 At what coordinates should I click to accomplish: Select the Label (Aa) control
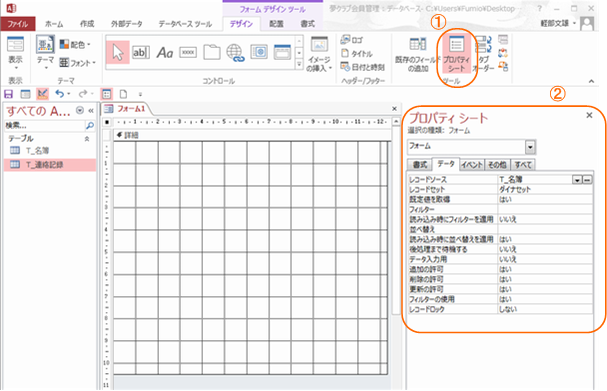pos(165,53)
